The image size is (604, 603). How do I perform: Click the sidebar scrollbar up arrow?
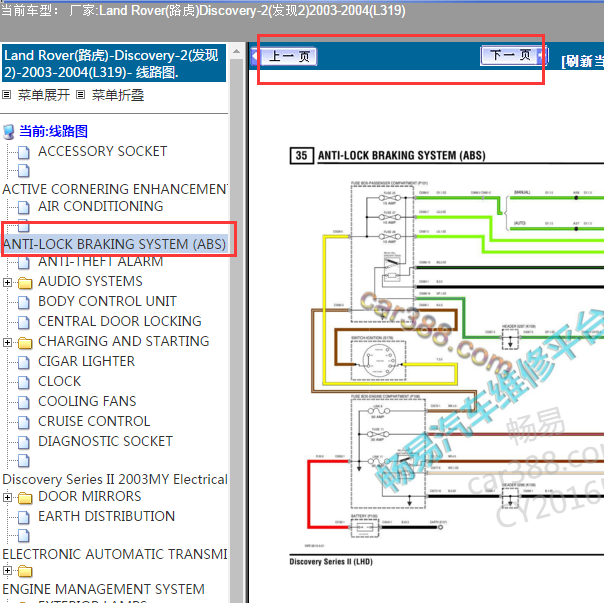pyautogui.click(x=237, y=51)
